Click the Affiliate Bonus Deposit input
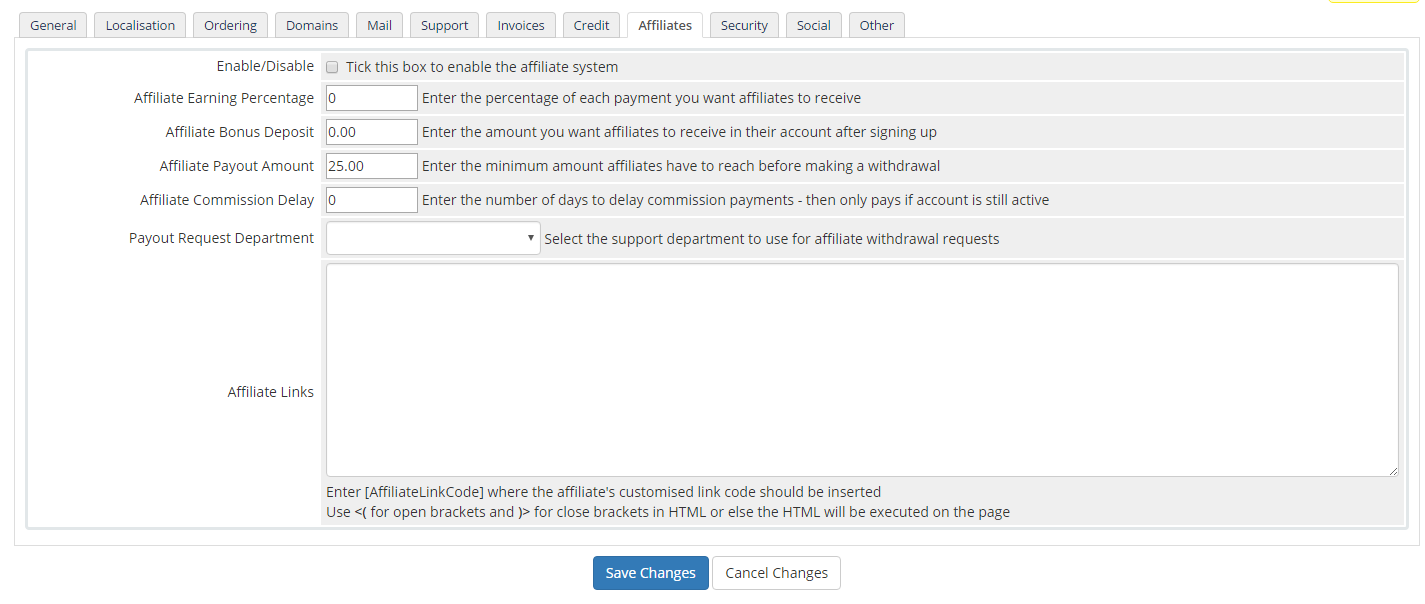This screenshot has width=1425, height=604. point(371,132)
